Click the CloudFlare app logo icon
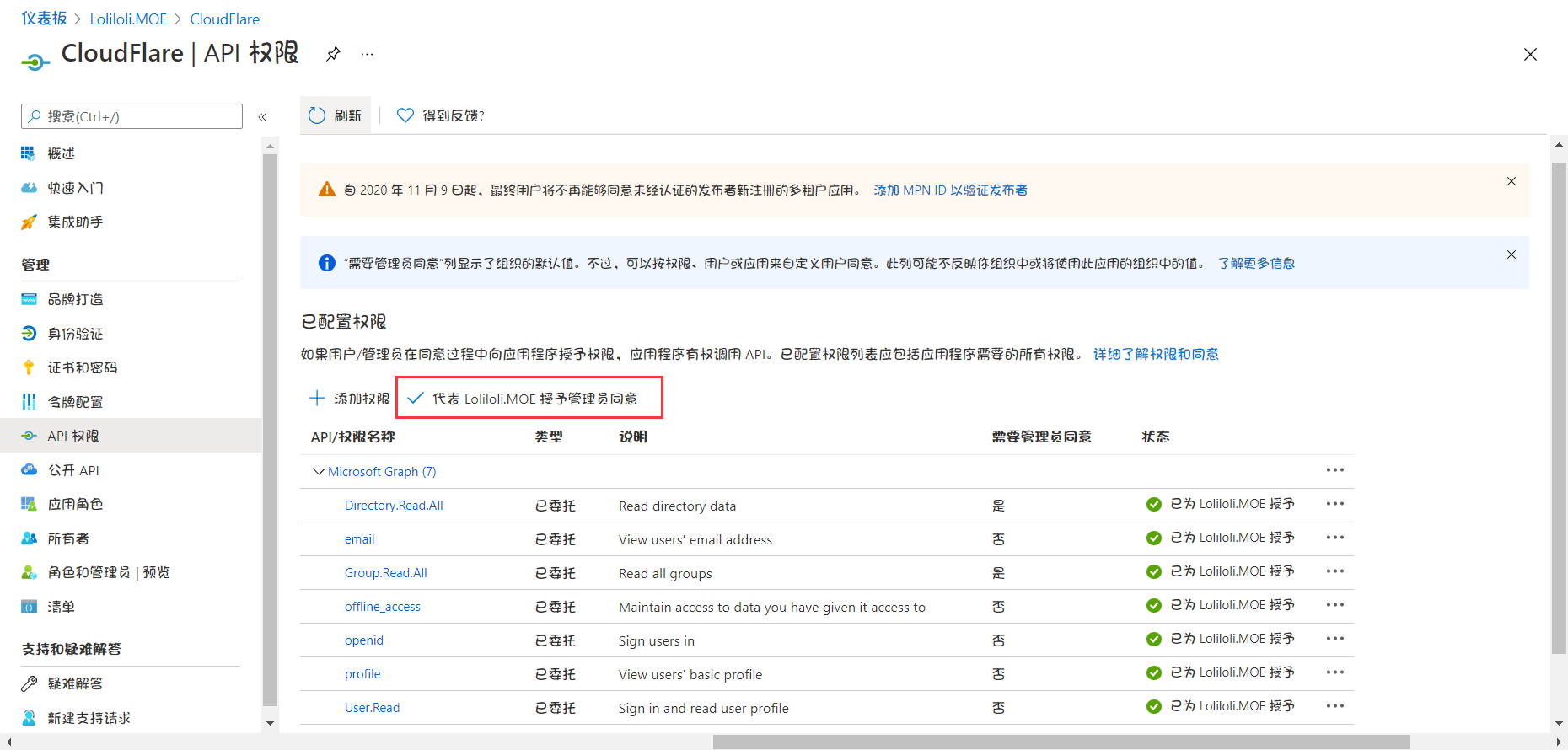This screenshot has height=750, width=1568. coord(35,61)
